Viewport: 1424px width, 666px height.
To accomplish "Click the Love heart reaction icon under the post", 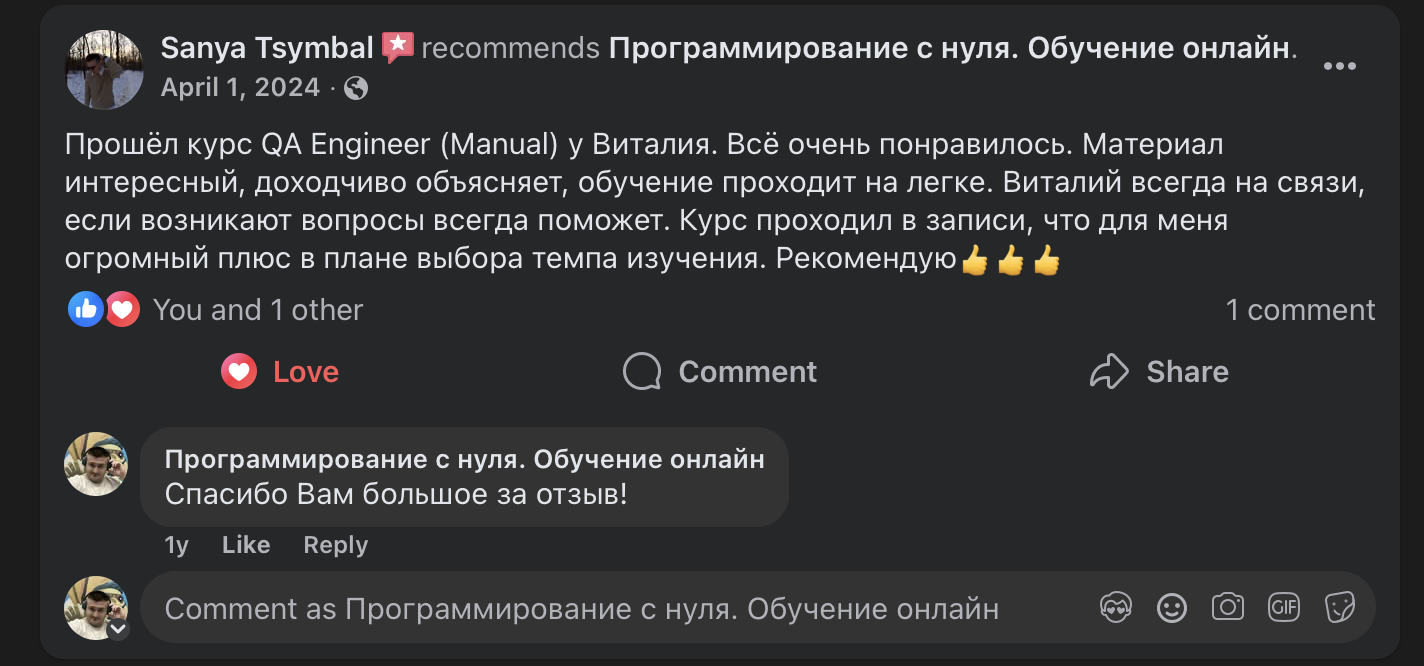I will coord(237,371).
